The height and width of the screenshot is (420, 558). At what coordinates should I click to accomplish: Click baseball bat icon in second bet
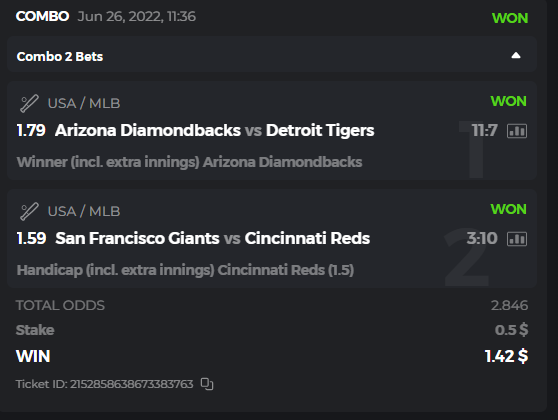click(29, 211)
